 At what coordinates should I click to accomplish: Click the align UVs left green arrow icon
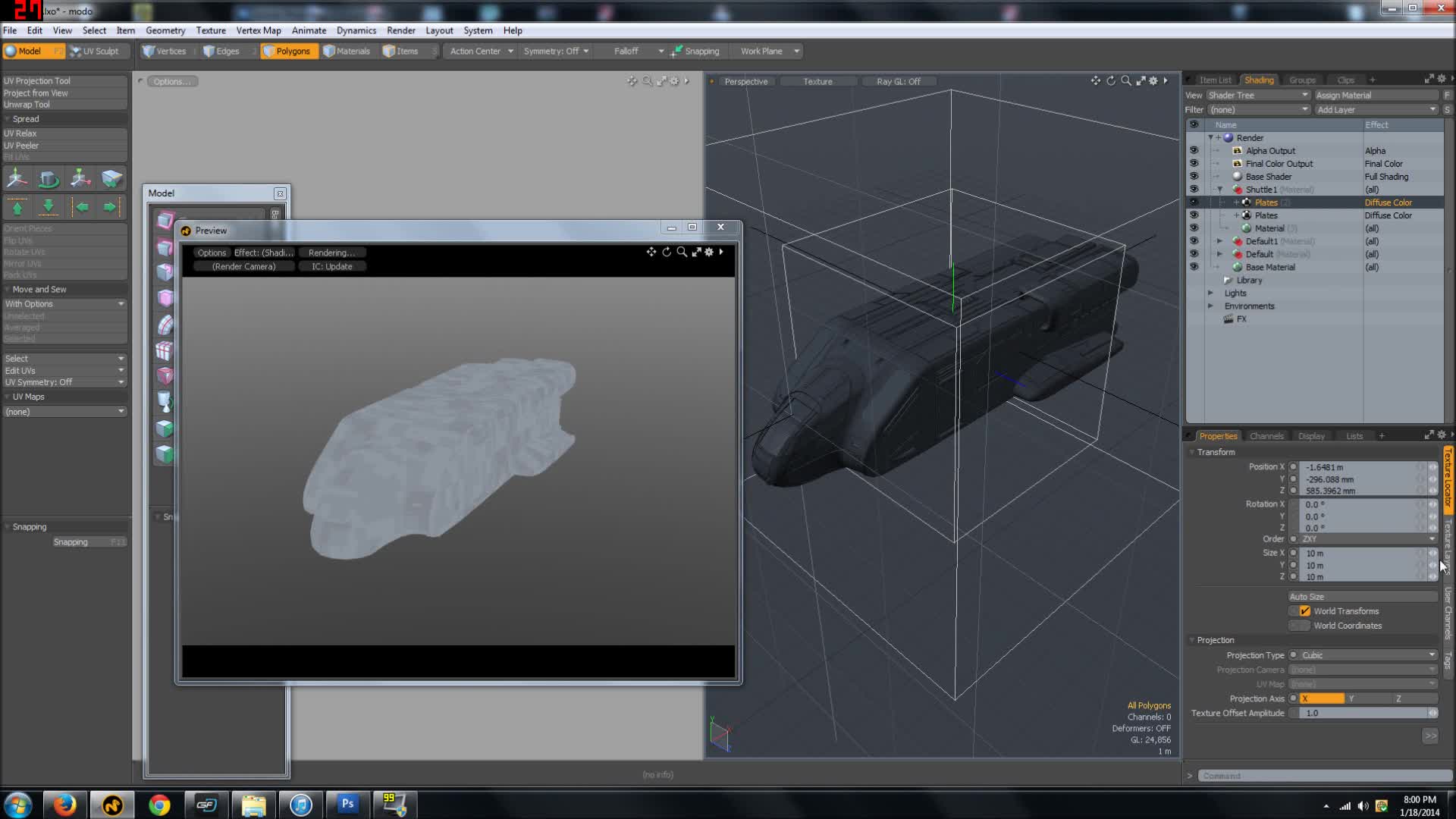(x=81, y=206)
